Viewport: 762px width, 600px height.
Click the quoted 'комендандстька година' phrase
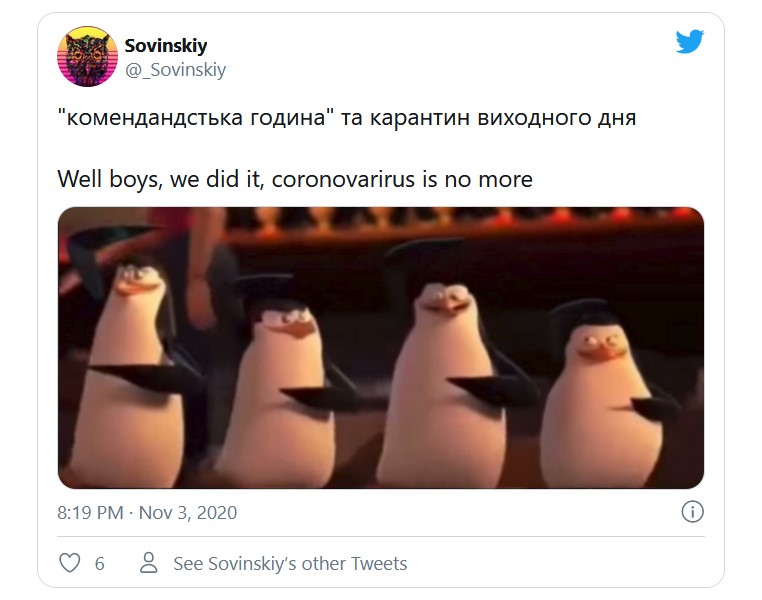[196, 118]
